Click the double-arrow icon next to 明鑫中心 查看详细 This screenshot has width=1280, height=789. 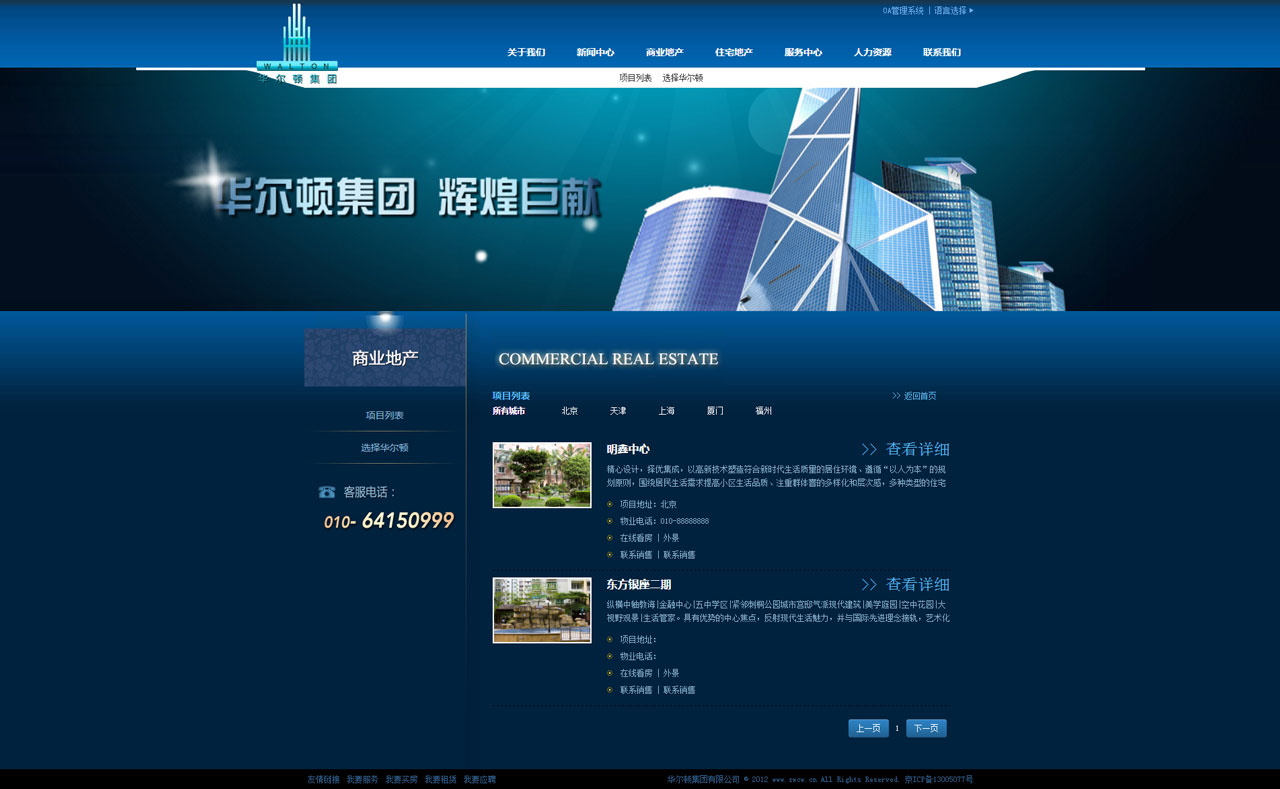[x=869, y=450]
